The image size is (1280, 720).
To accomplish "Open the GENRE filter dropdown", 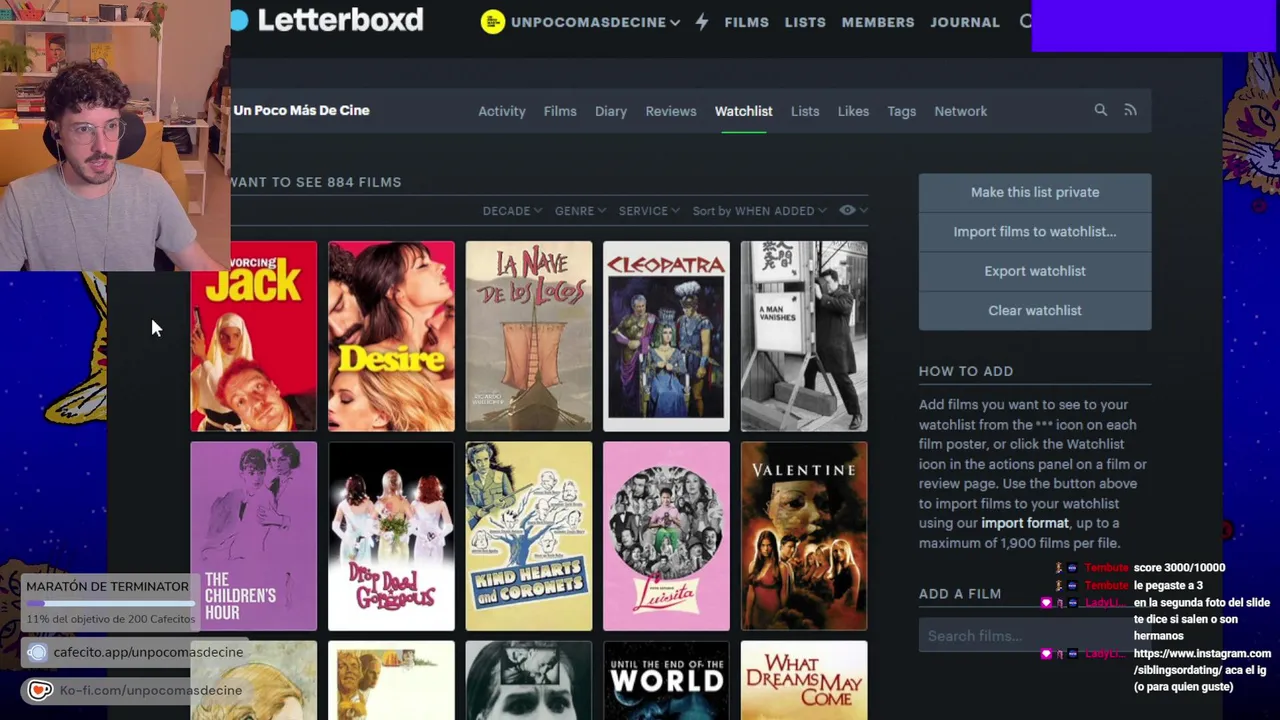I will pos(580,211).
